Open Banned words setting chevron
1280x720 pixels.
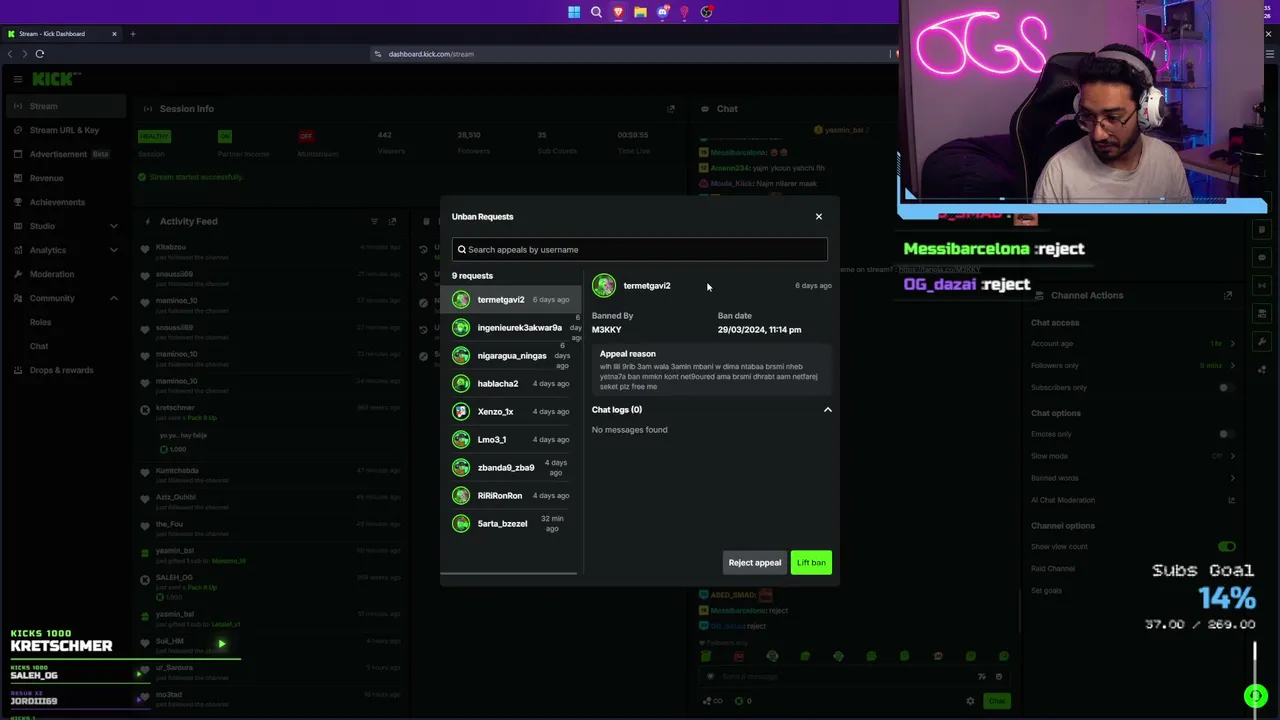pos(1232,478)
